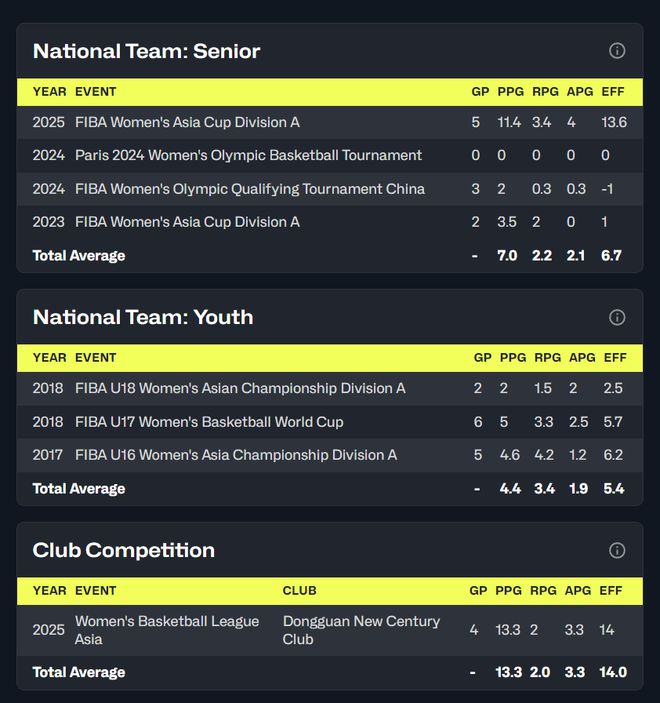This screenshot has width=660, height=703.
Task: Open 2025 FIBA Women's Asia Cup Division A
Action: (x=187, y=122)
